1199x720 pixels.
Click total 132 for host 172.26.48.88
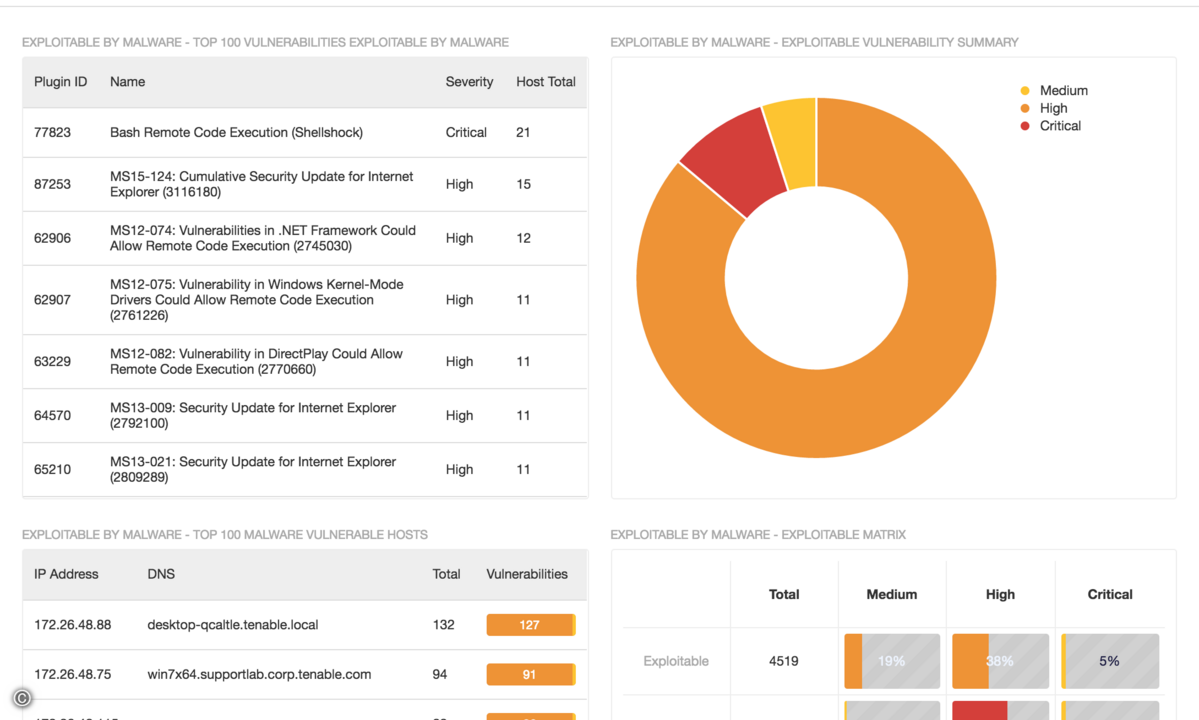(444, 624)
